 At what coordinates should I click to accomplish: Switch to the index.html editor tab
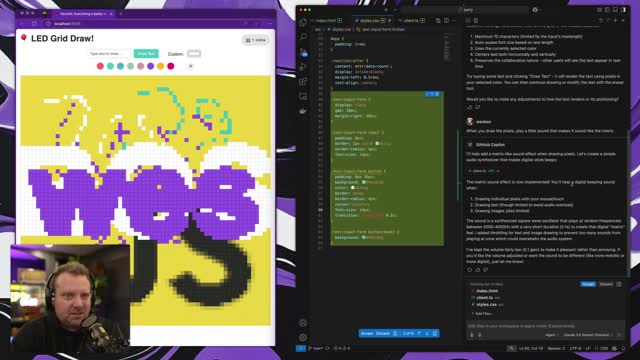click(x=326, y=20)
